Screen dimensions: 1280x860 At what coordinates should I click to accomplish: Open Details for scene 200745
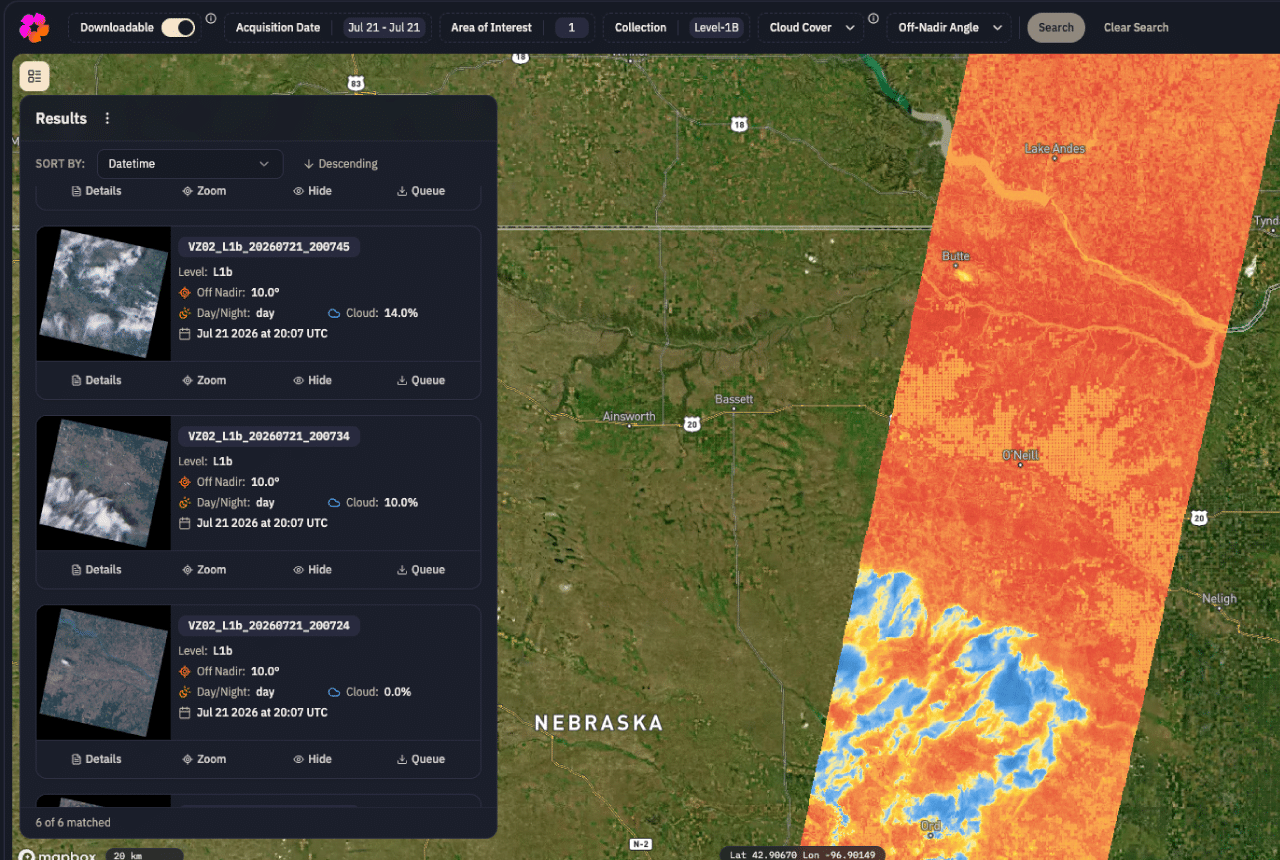[96, 380]
